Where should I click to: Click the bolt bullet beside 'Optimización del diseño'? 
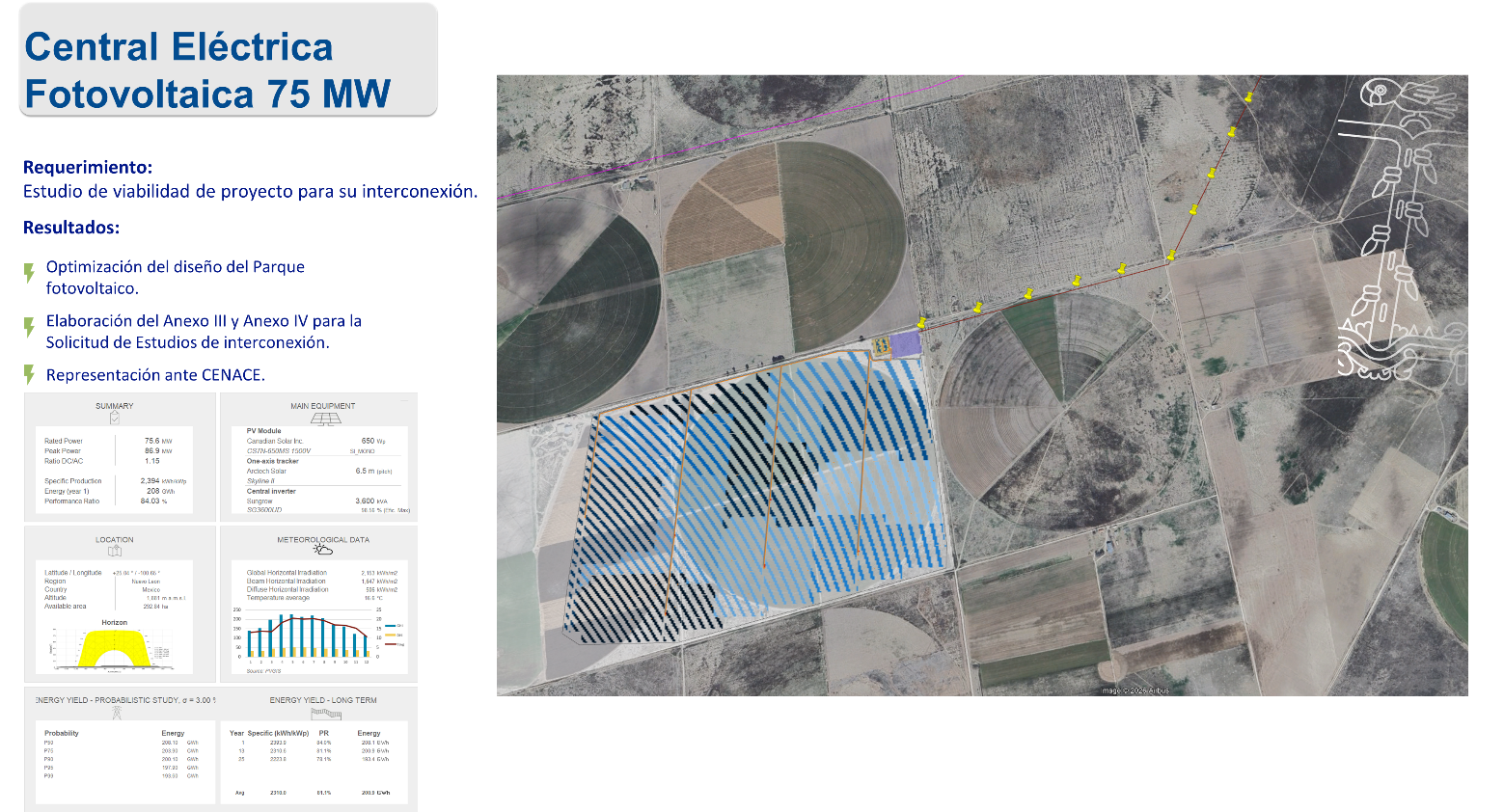pyautogui.click(x=29, y=273)
